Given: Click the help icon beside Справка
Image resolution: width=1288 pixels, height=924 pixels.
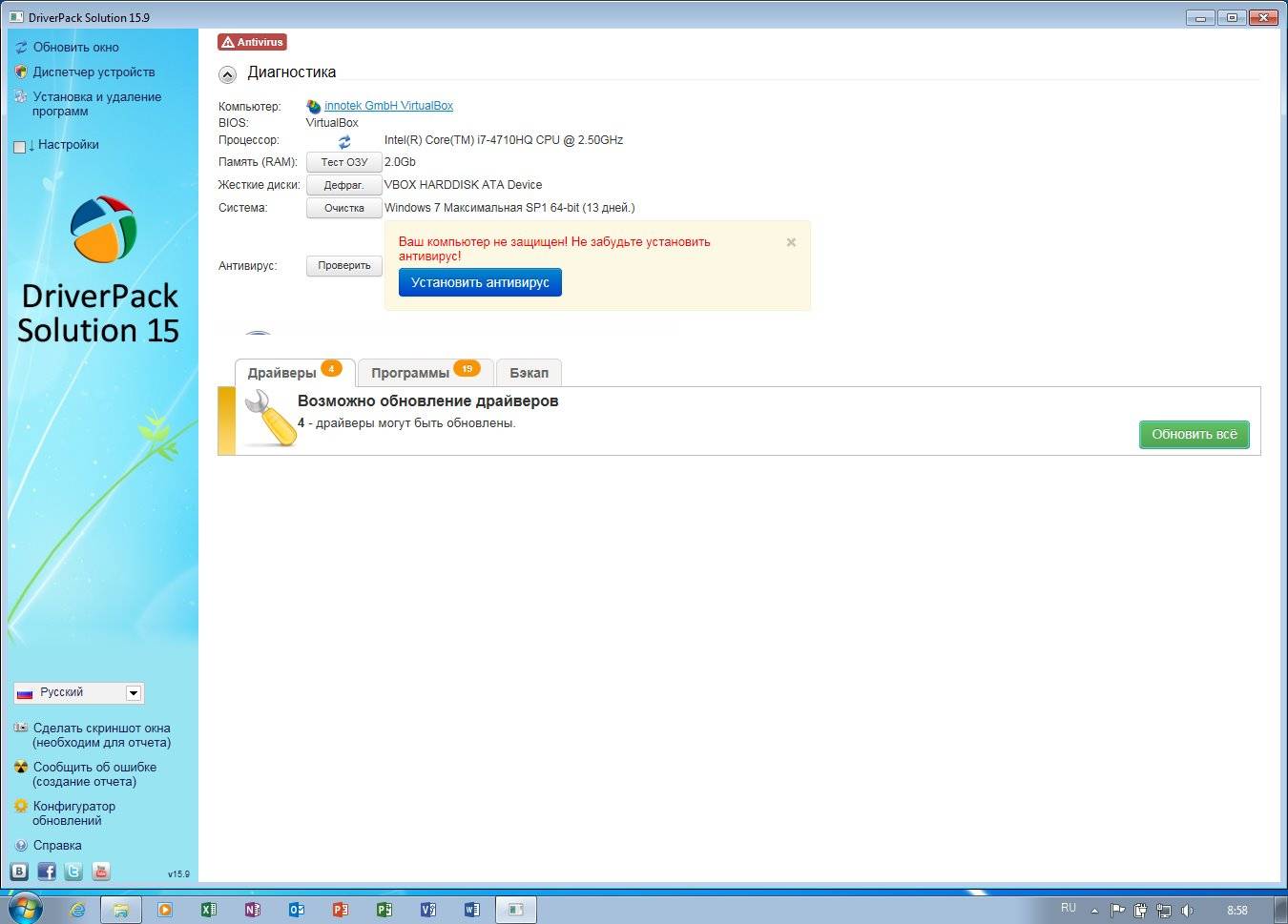Looking at the screenshot, I should pyautogui.click(x=21, y=846).
